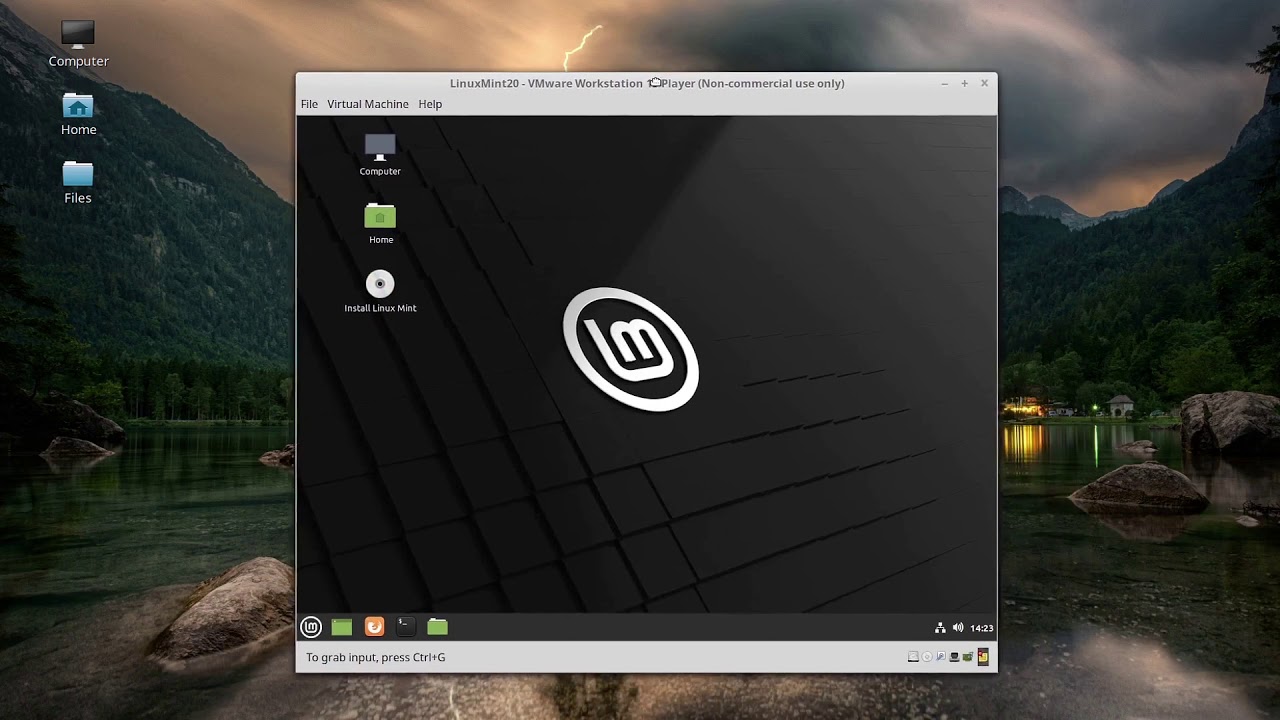1280x720 pixels.
Task: Launch Firefox from the guest panel
Action: pos(374,627)
